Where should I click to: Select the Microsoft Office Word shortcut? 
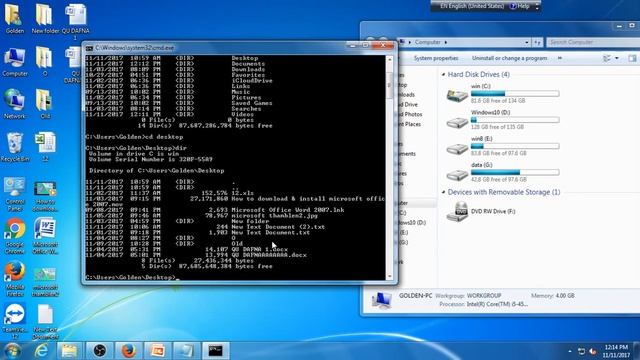point(45,237)
